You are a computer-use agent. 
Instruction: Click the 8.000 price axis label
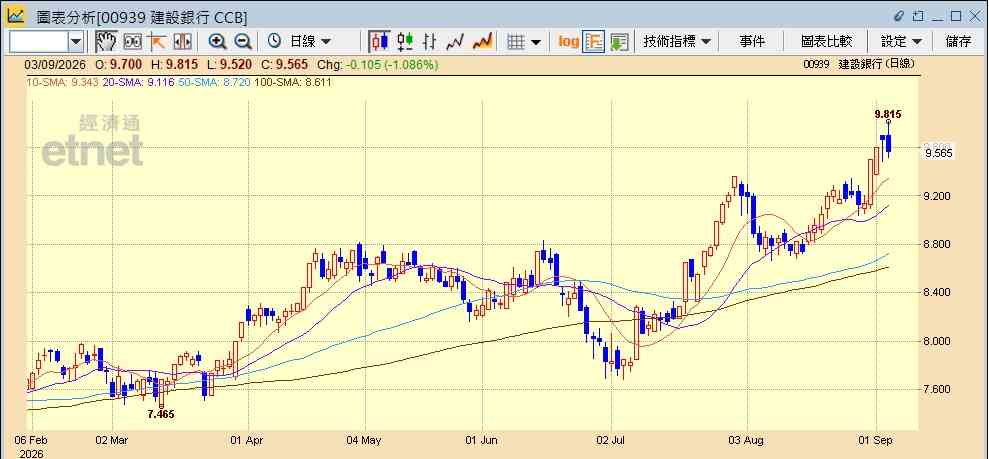coord(937,341)
